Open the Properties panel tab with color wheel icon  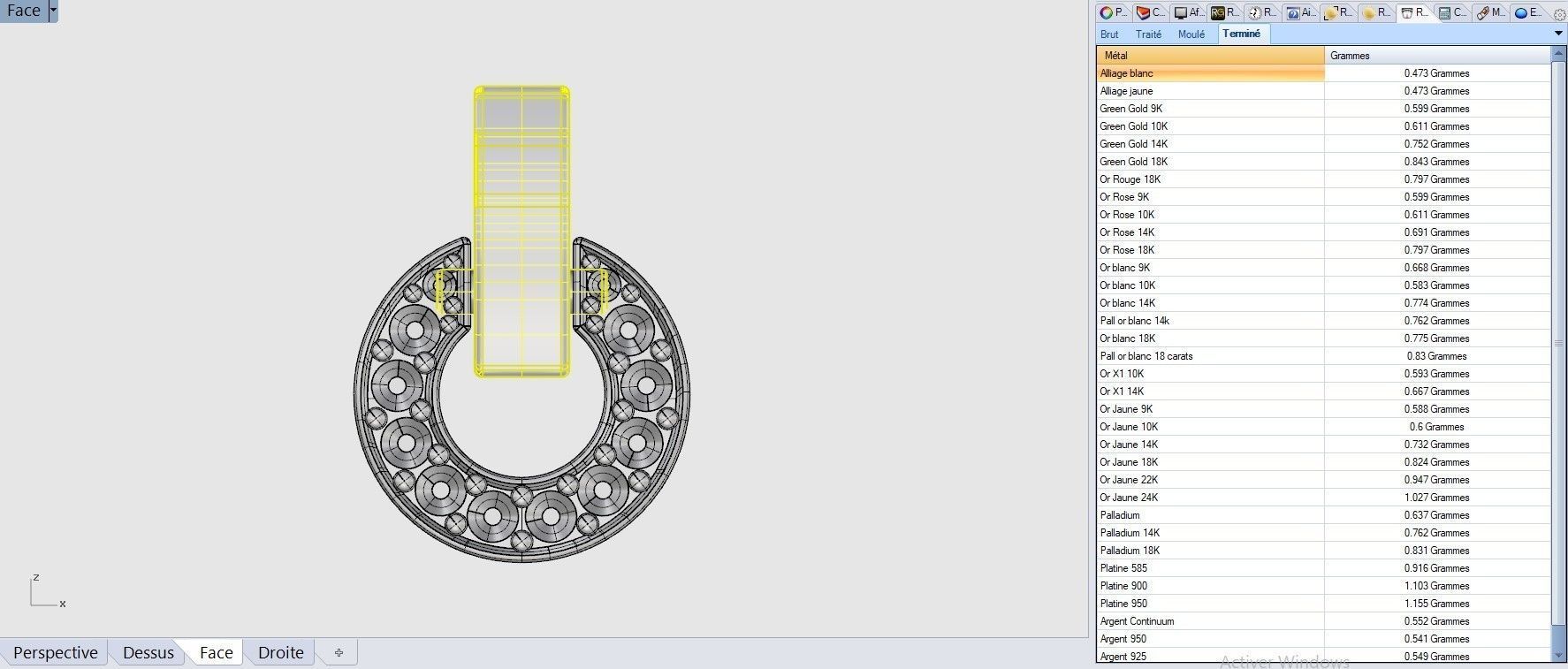coord(1114,12)
